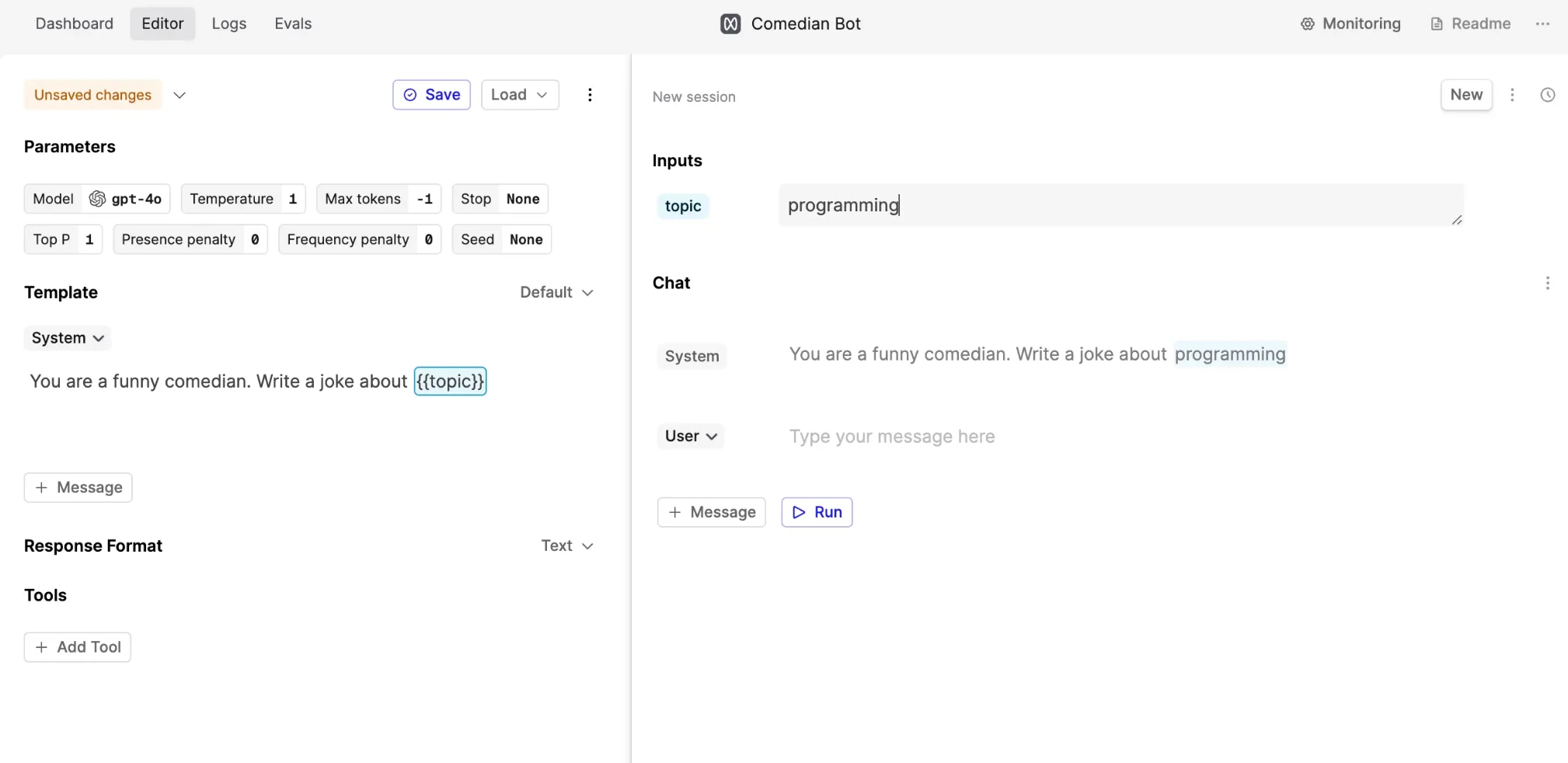This screenshot has width=1568, height=763.
Task: Open the editor three-dot menu beside Load
Action: pyautogui.click(x=590, y=95)
